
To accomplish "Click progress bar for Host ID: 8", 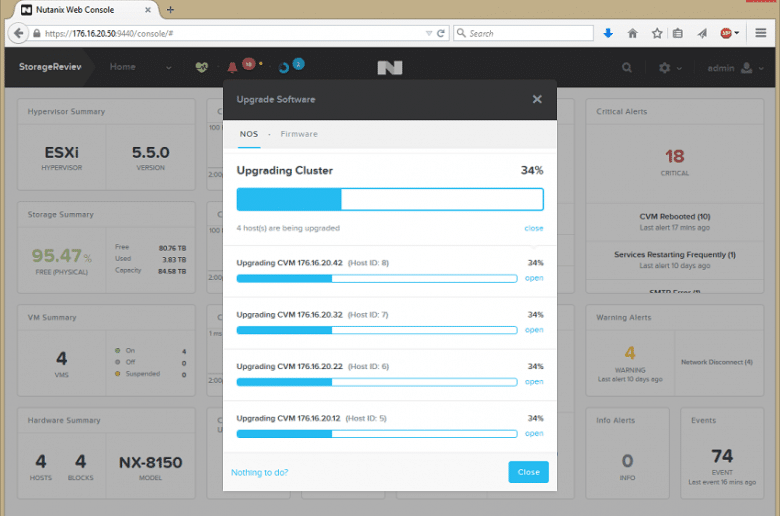I will [x=377, y=278].
